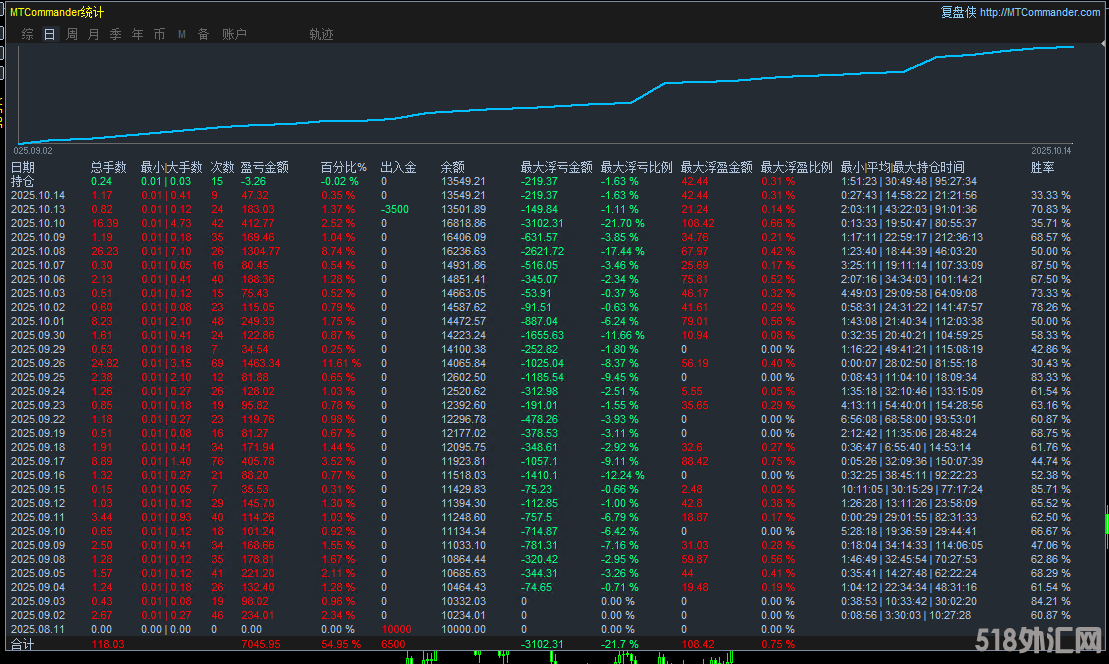
Task: Open the 轨迹 (track) view
Action: pyautogui.click(x=321, y=34)
